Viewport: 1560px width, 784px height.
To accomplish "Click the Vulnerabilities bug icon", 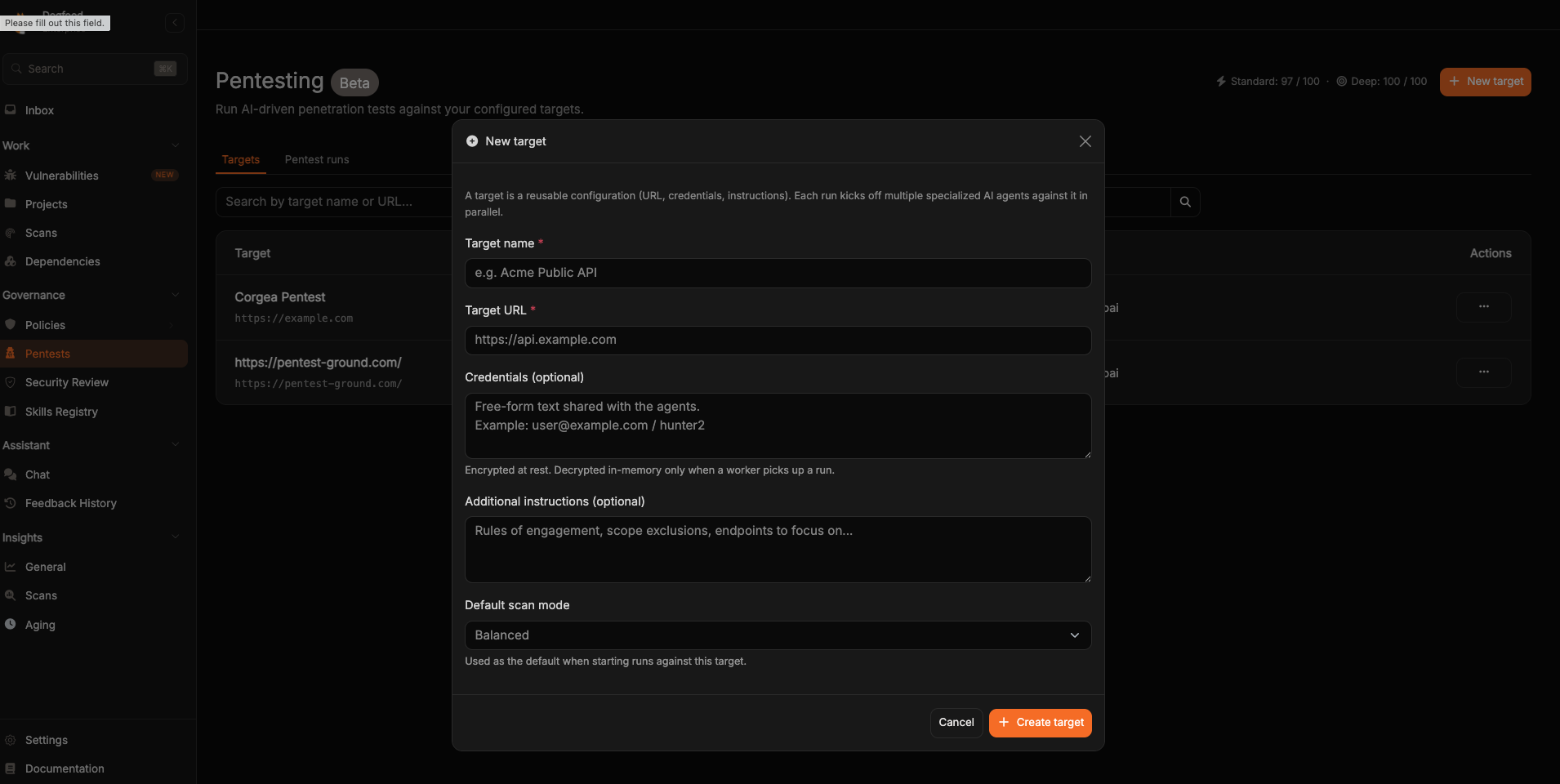I will point(10,175).
